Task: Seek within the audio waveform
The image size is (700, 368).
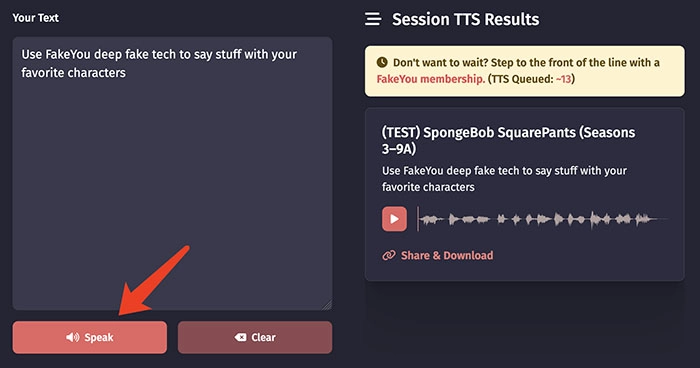Action: point(542,219)
